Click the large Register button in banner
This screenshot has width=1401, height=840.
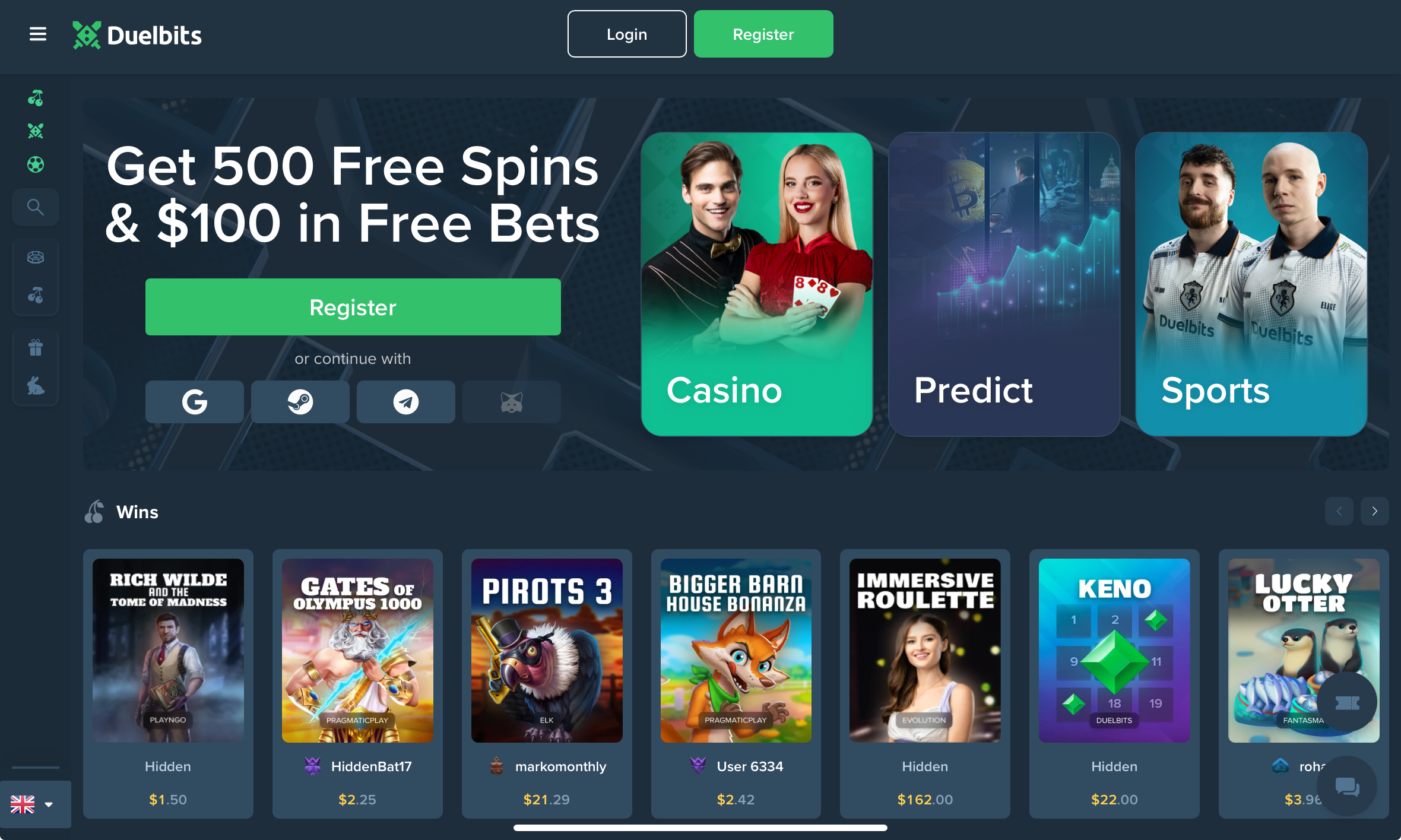pos(353,307)
